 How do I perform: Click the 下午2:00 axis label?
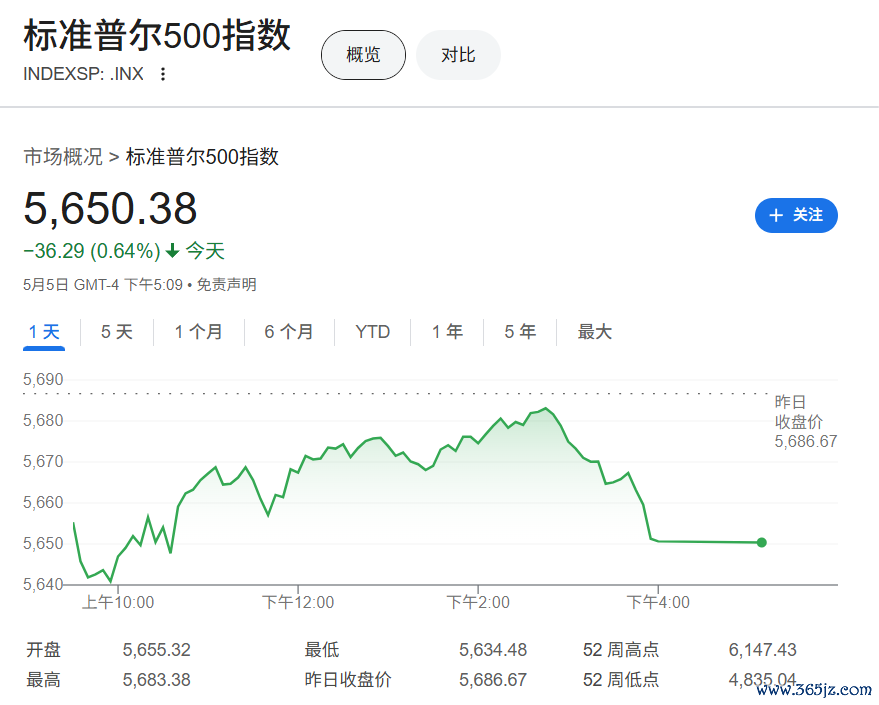coord(478,602)
